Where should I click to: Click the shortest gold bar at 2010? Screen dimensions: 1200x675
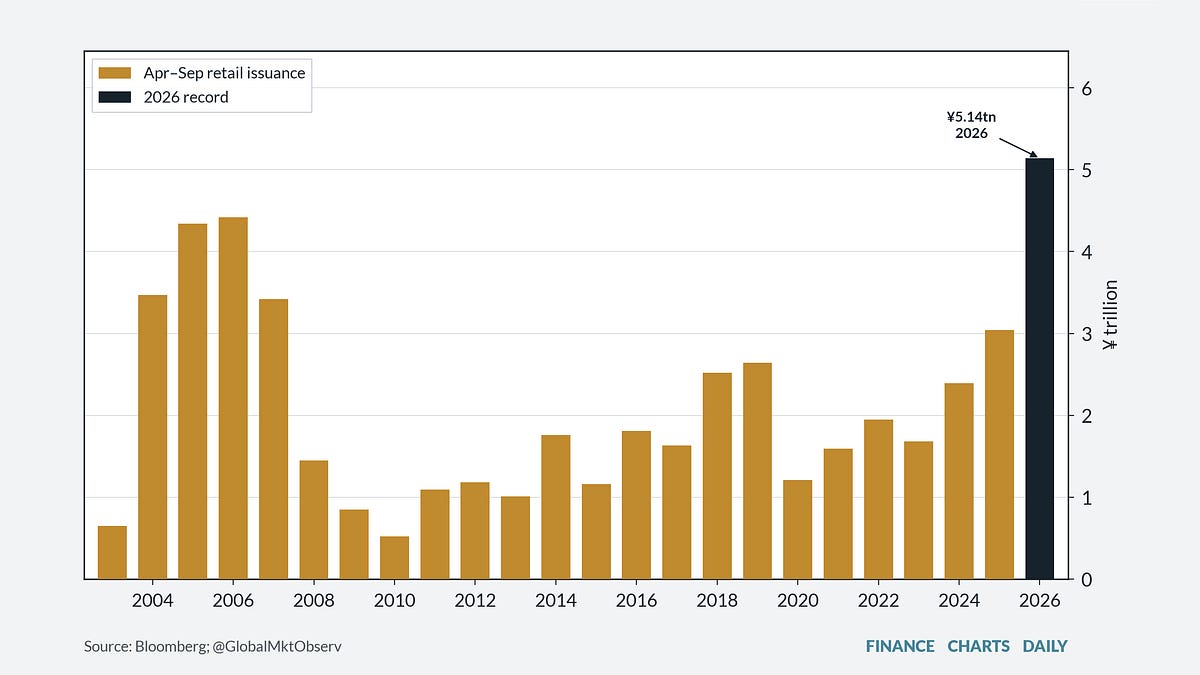394,557
